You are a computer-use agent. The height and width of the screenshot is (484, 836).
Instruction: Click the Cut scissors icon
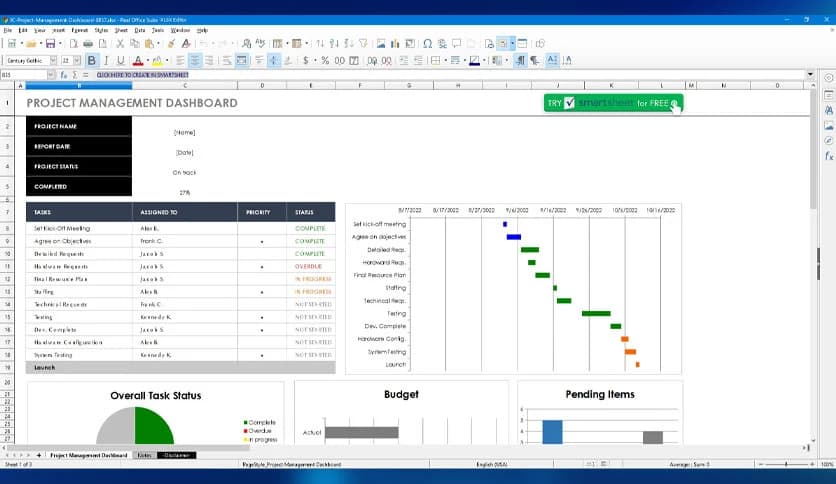pyautogui.click(x=120, y=44)
